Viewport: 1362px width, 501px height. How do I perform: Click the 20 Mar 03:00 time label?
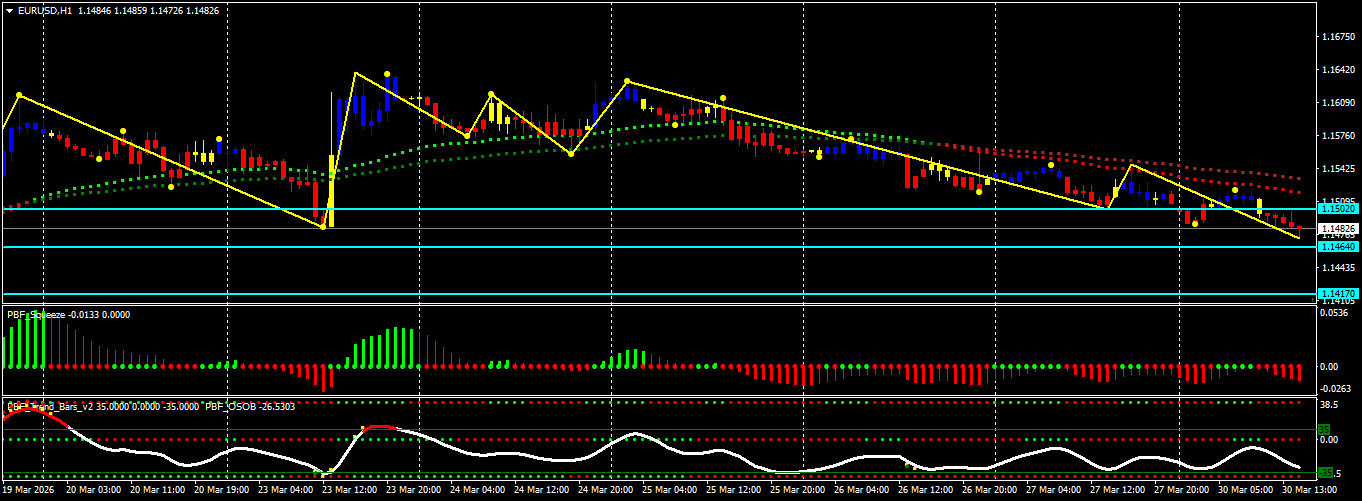tap(94, 492)
